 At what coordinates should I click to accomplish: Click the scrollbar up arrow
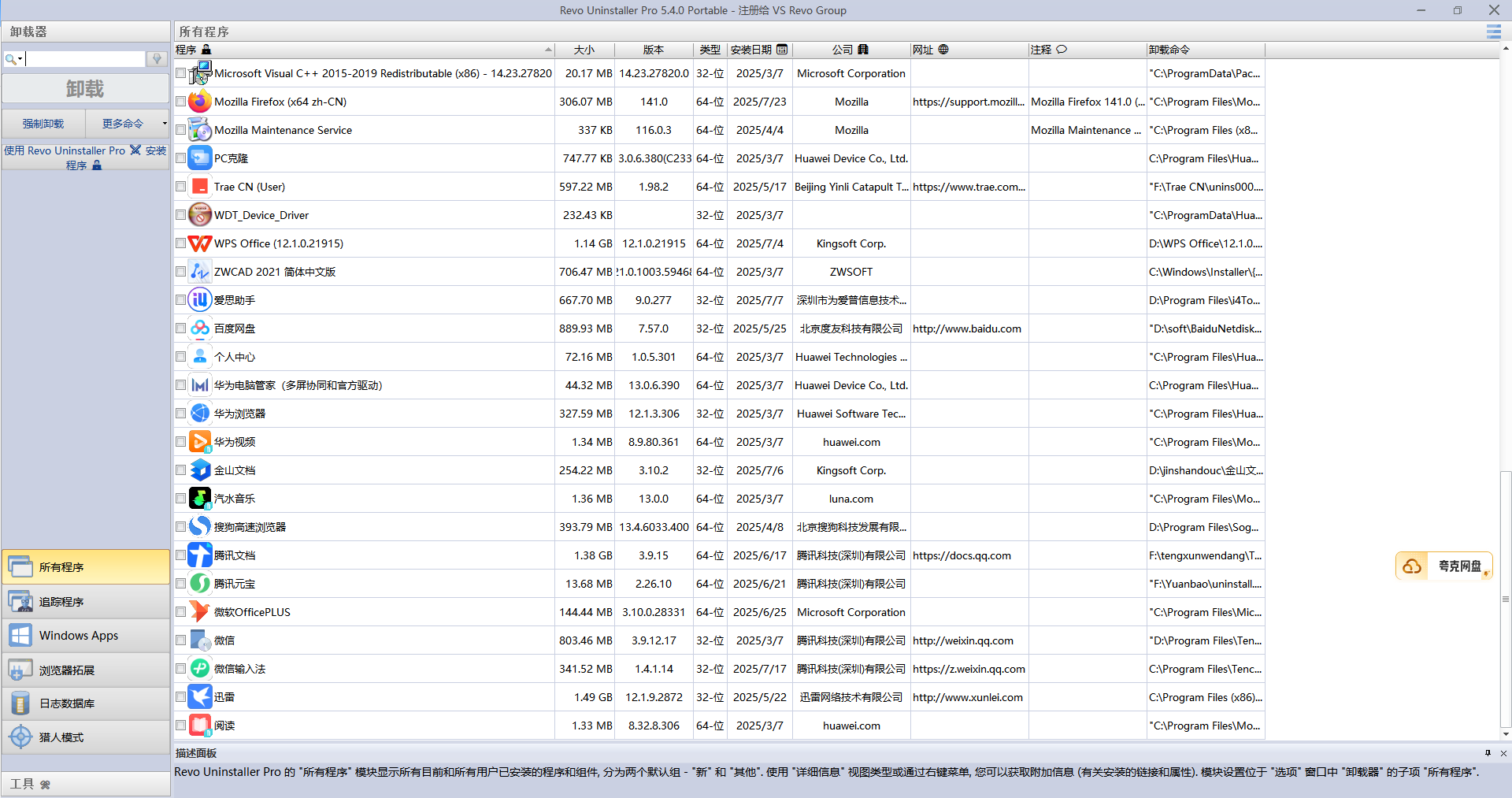coord(1506,48)
